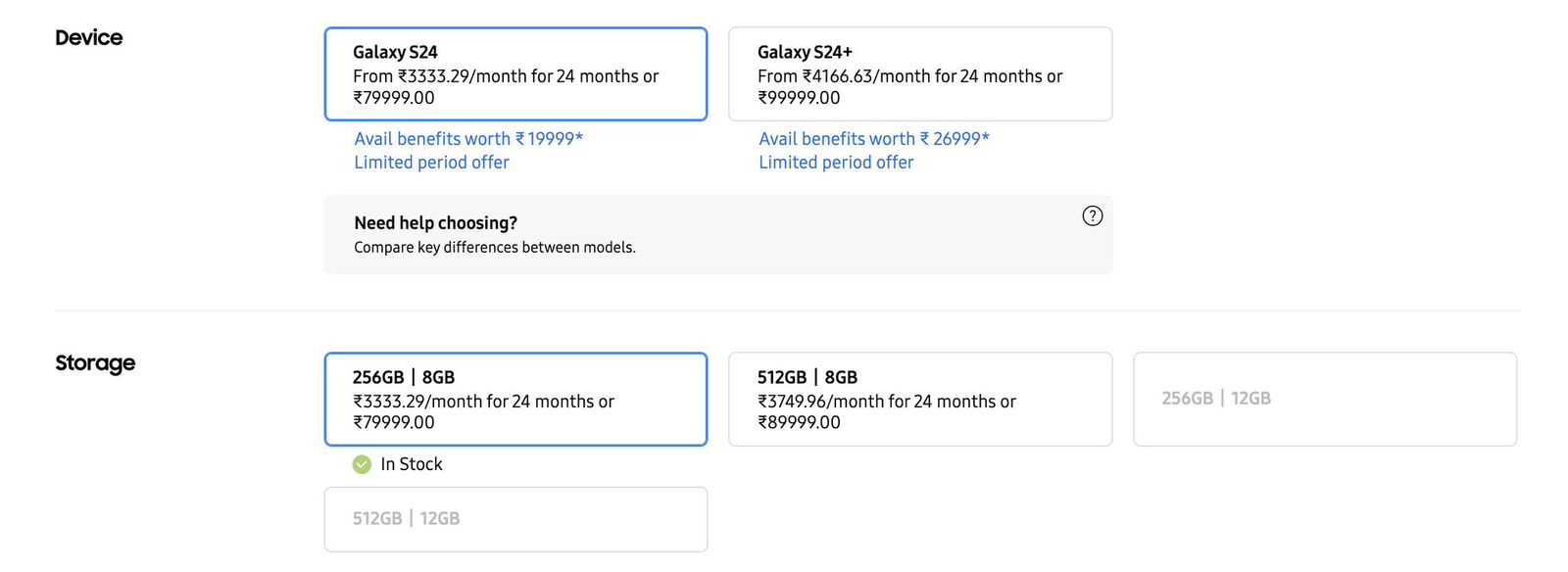Choose the Galaxy S24+ device option
The image size is (1568, 572).
point(919,74)
